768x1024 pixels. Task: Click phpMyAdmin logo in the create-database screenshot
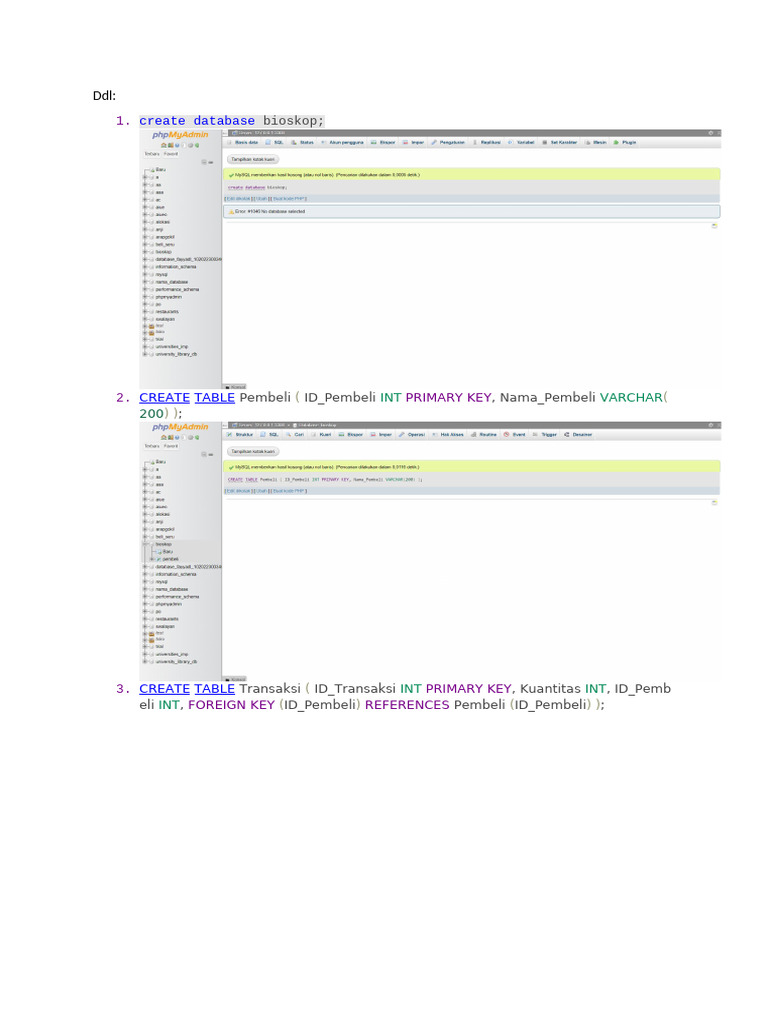click(x=180, y=135)
